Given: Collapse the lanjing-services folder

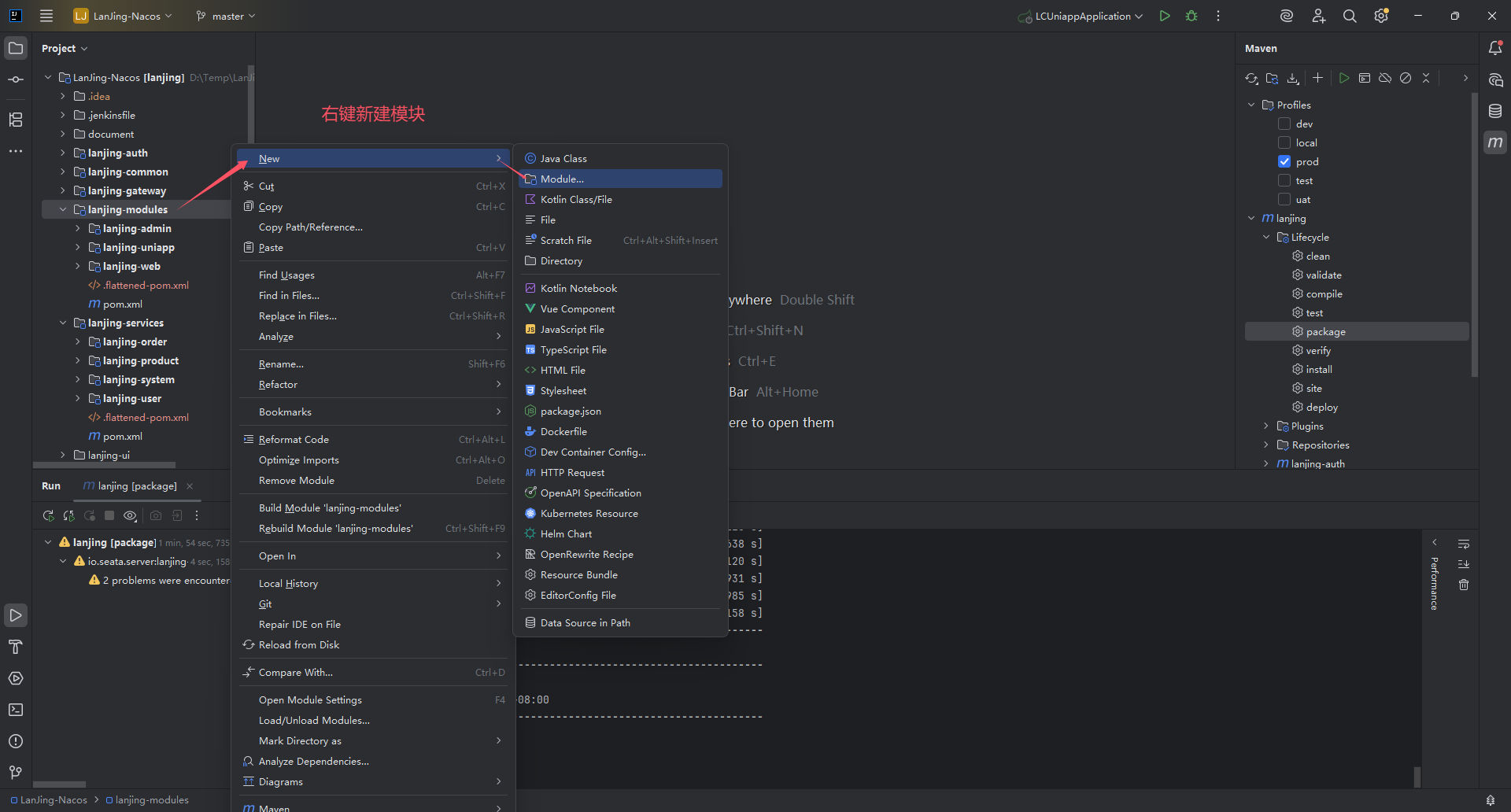Looking at the screenshot, I should (63, 323).
